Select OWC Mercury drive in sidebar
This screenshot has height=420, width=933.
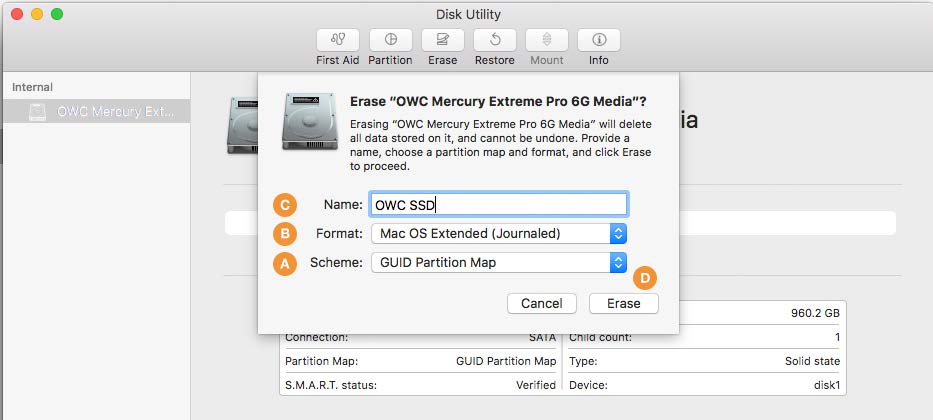(x=115, y=112)
